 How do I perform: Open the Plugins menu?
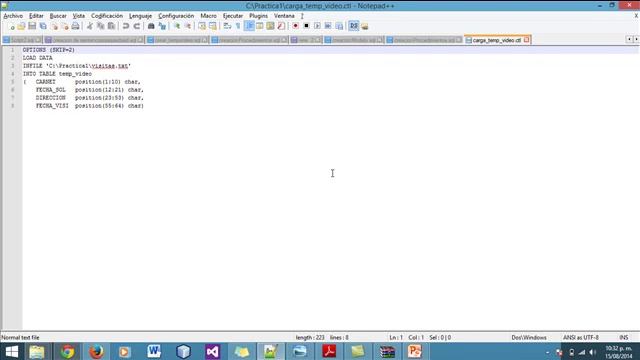[x=258, y=16]
